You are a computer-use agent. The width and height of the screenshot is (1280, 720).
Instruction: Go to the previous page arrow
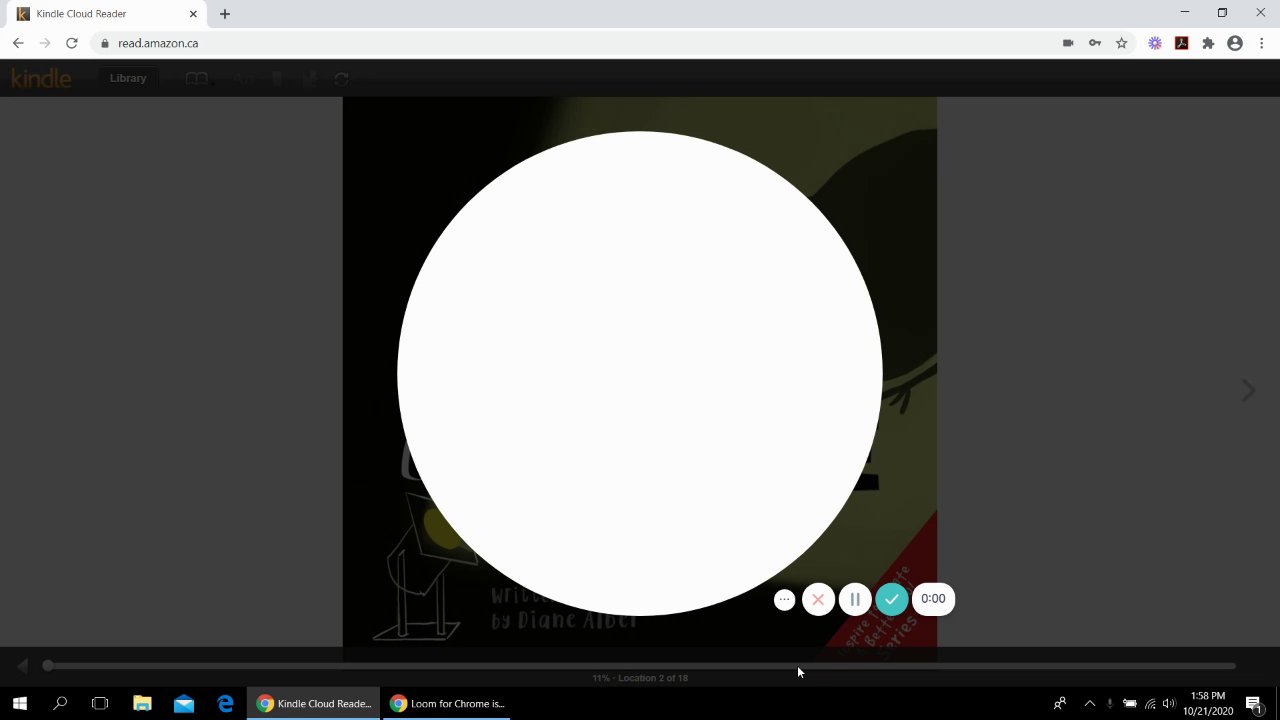pos(22,666)
